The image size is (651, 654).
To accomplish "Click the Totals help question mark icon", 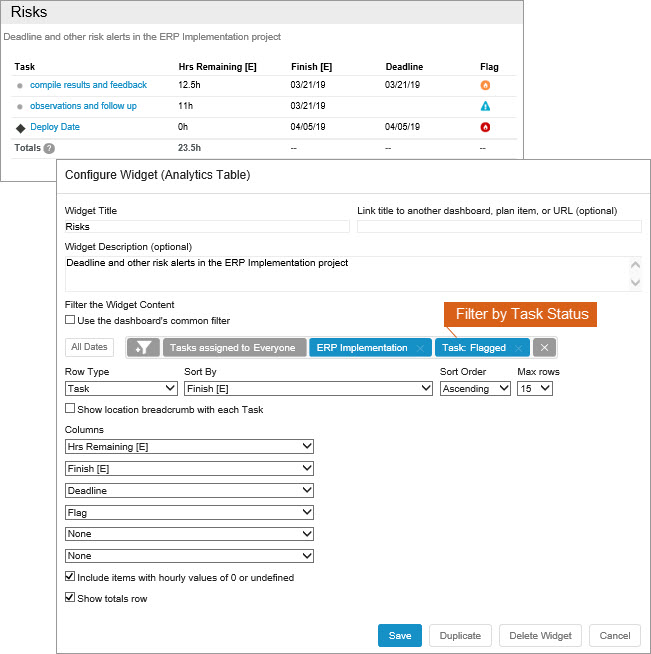I will (x=49, y=148).
